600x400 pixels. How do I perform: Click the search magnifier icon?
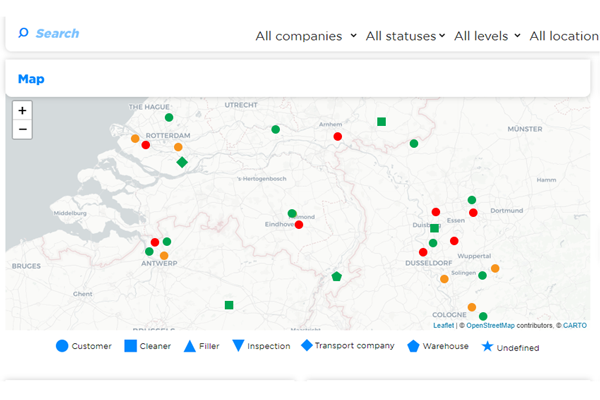pos(23,33)
